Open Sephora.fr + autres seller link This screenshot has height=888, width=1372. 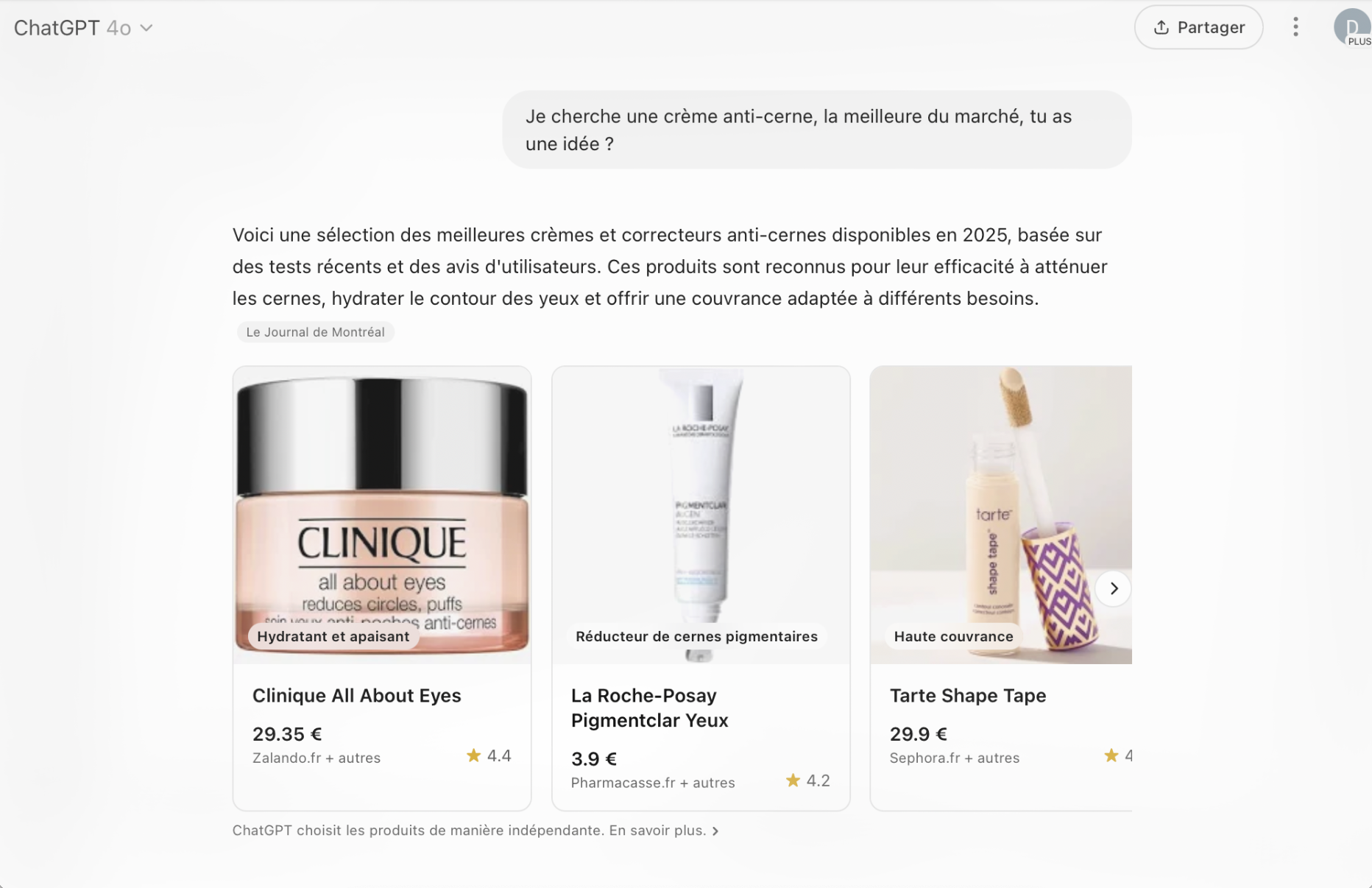click(955, 758)
